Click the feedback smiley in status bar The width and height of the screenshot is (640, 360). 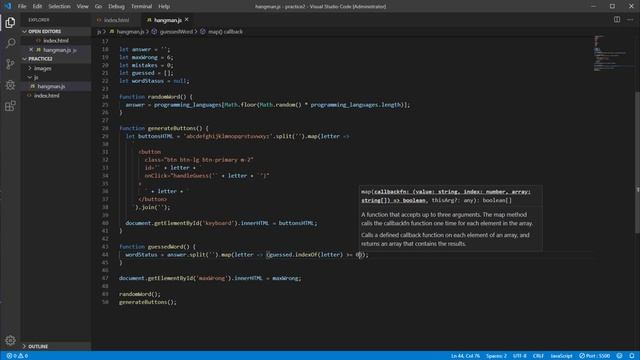[619, 356]
